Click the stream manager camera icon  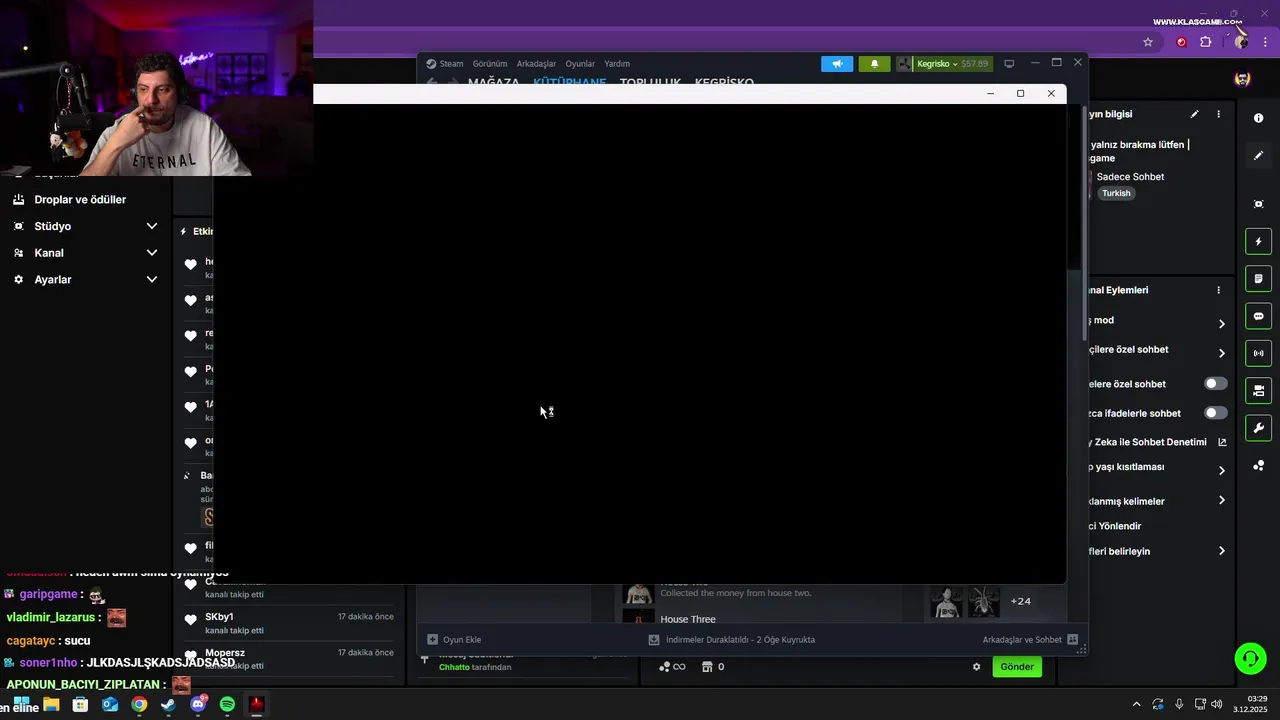pyautogui.click(x=1258, y=390)
